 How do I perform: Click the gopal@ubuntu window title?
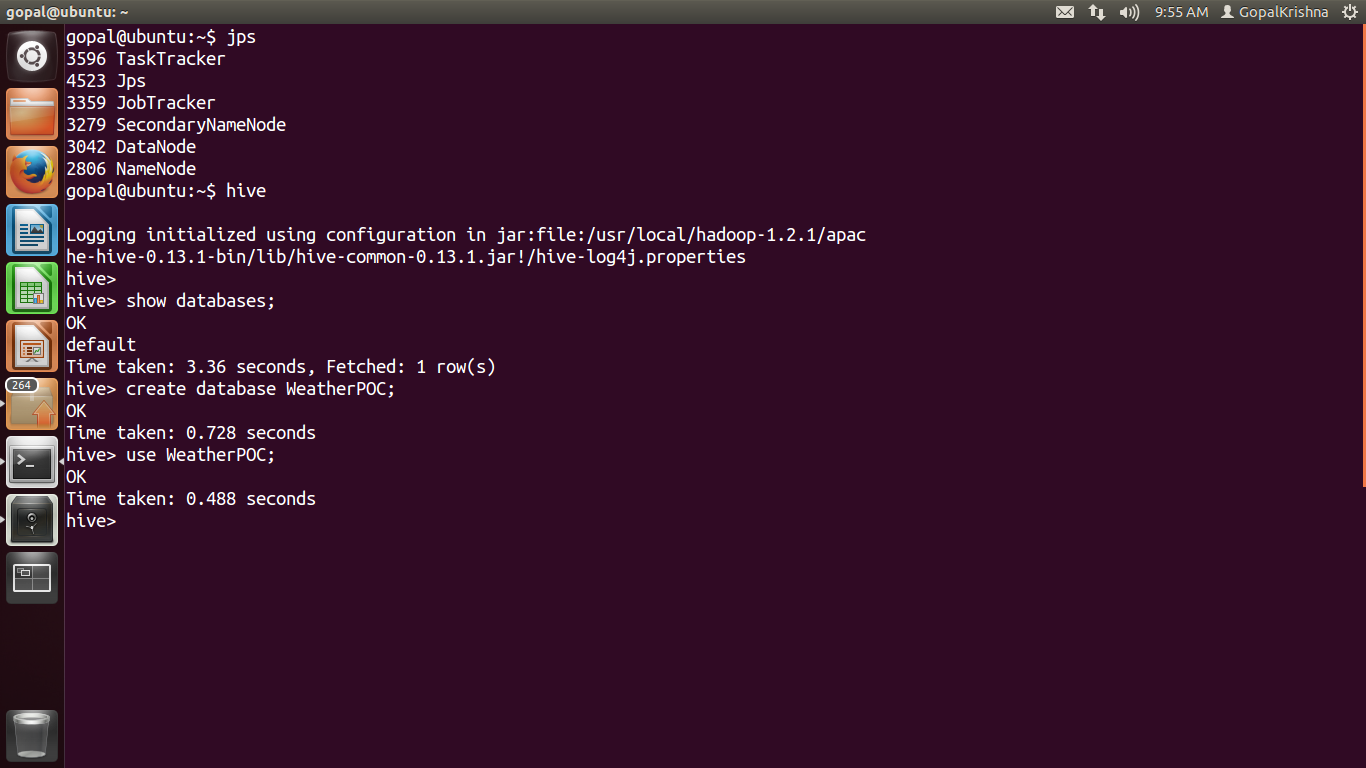tap(67, 12)
